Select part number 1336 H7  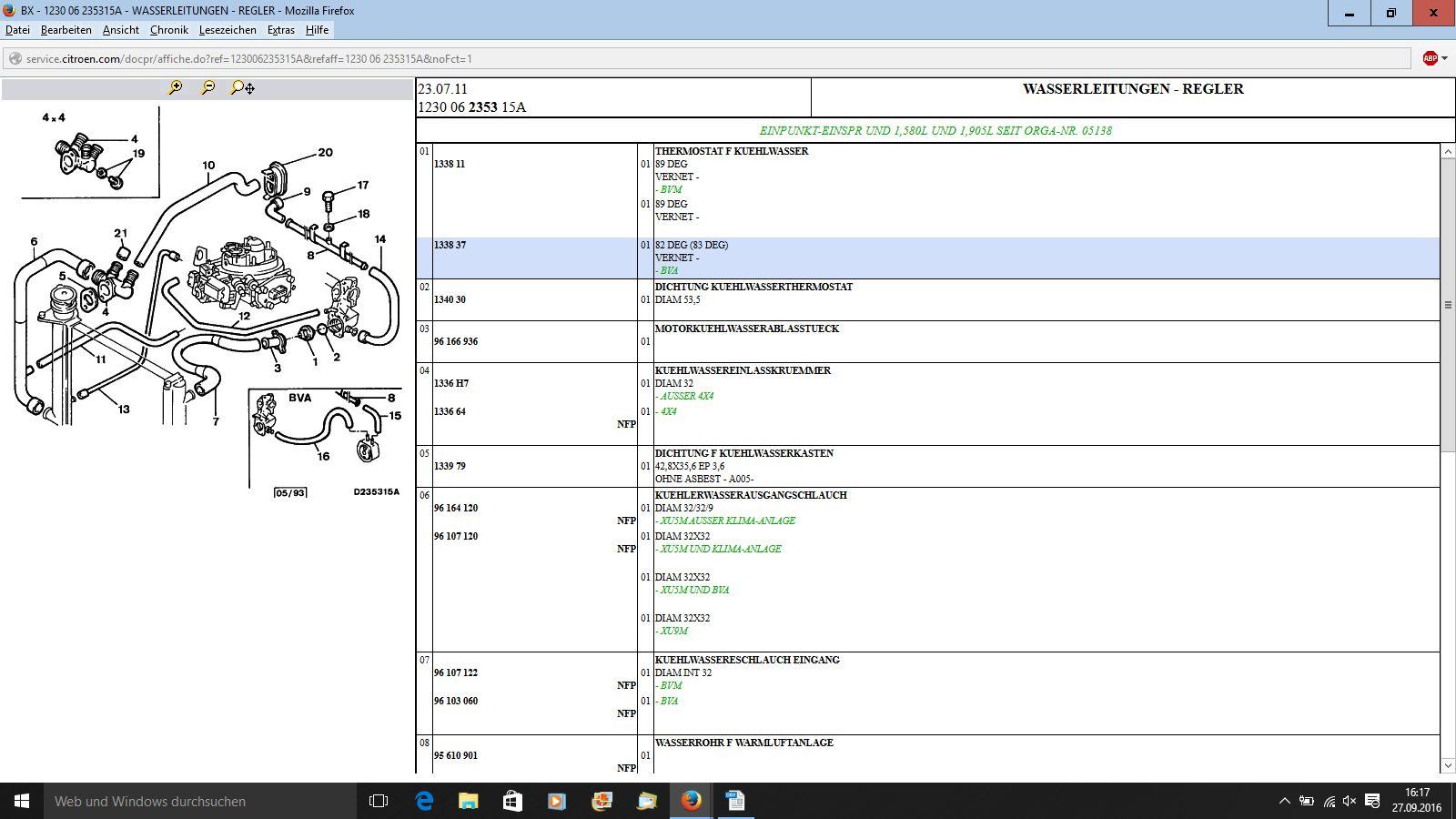point(450,383)
